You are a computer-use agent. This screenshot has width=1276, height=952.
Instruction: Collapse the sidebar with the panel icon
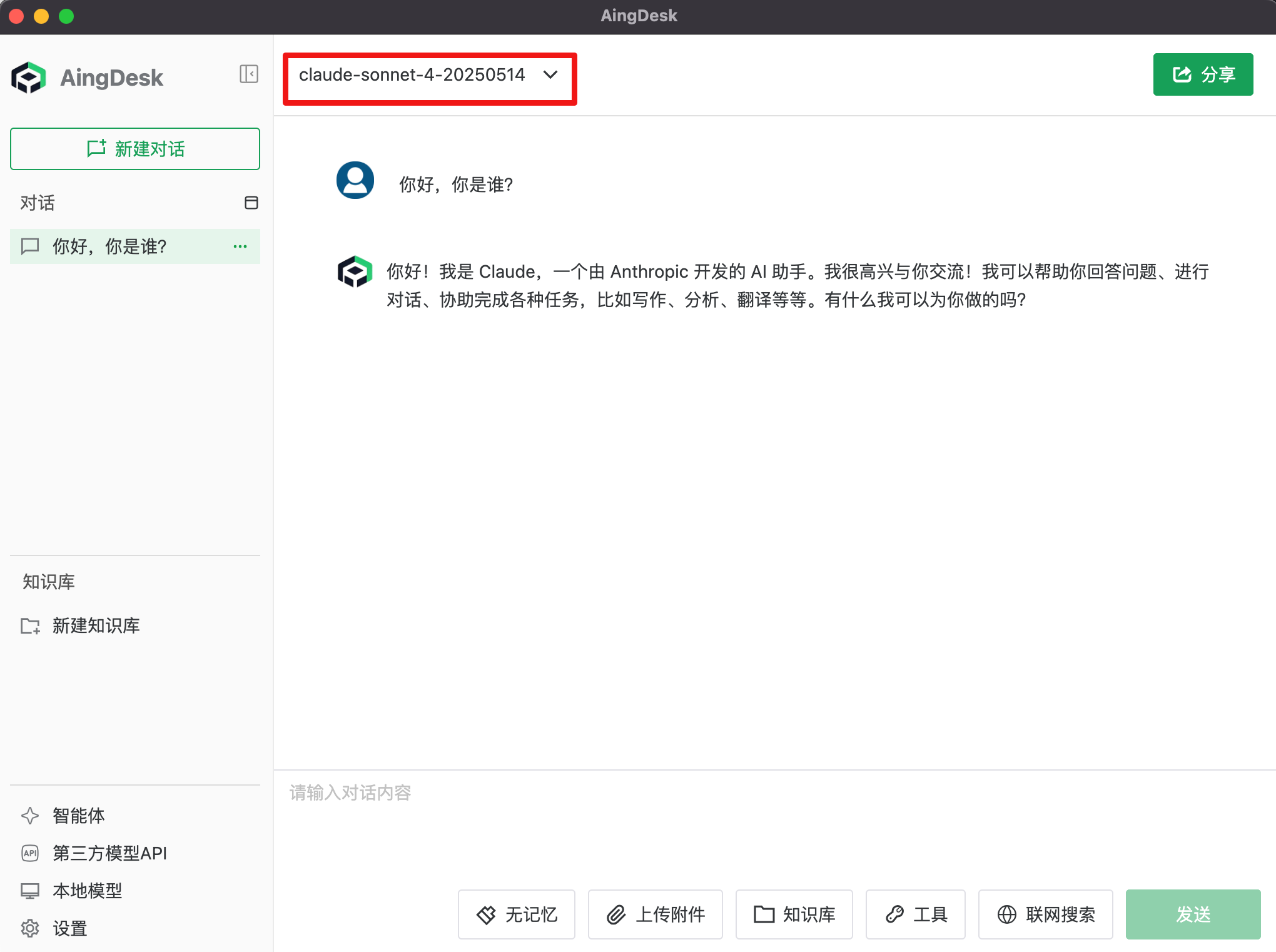click(249, 74)
